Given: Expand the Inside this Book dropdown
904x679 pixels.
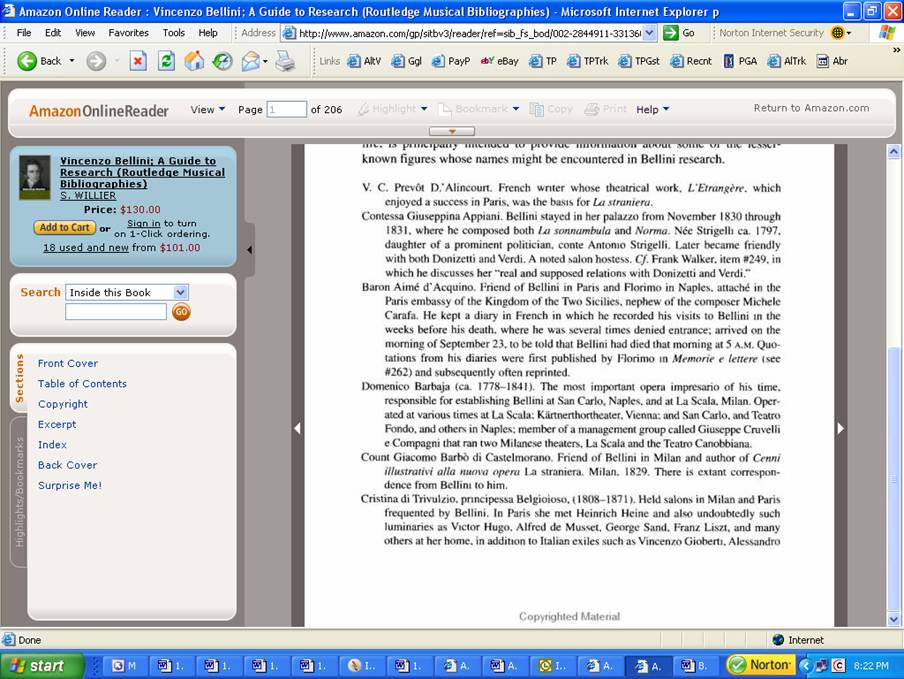Looking at the screenshot, I should tap(180, 292).
